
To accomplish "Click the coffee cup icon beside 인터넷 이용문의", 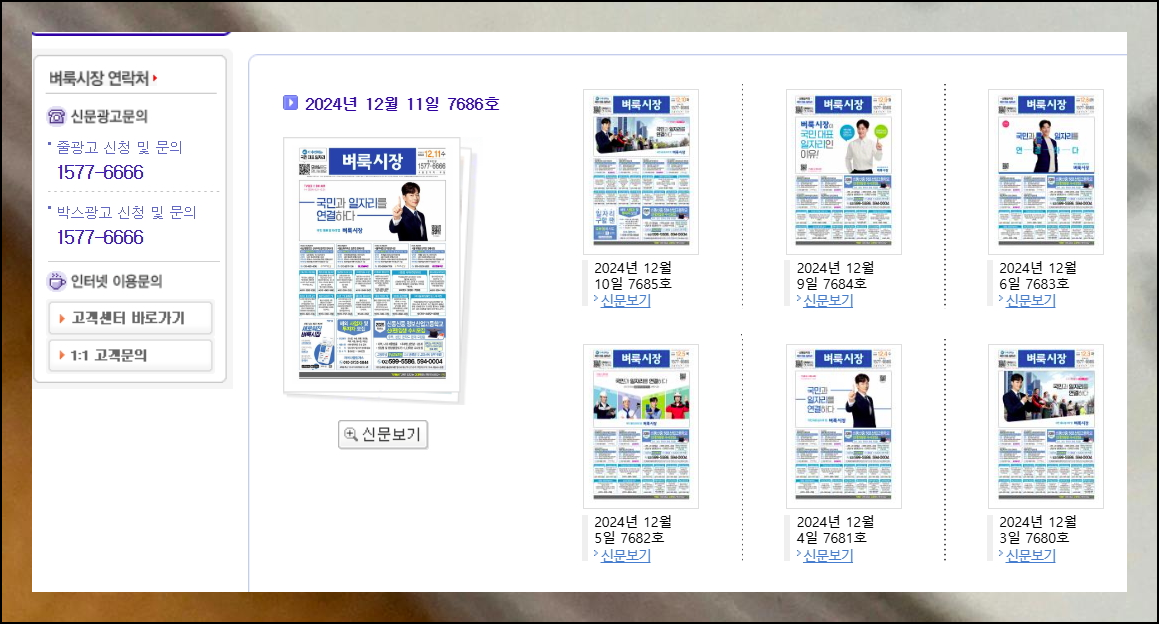I will 56,281.
